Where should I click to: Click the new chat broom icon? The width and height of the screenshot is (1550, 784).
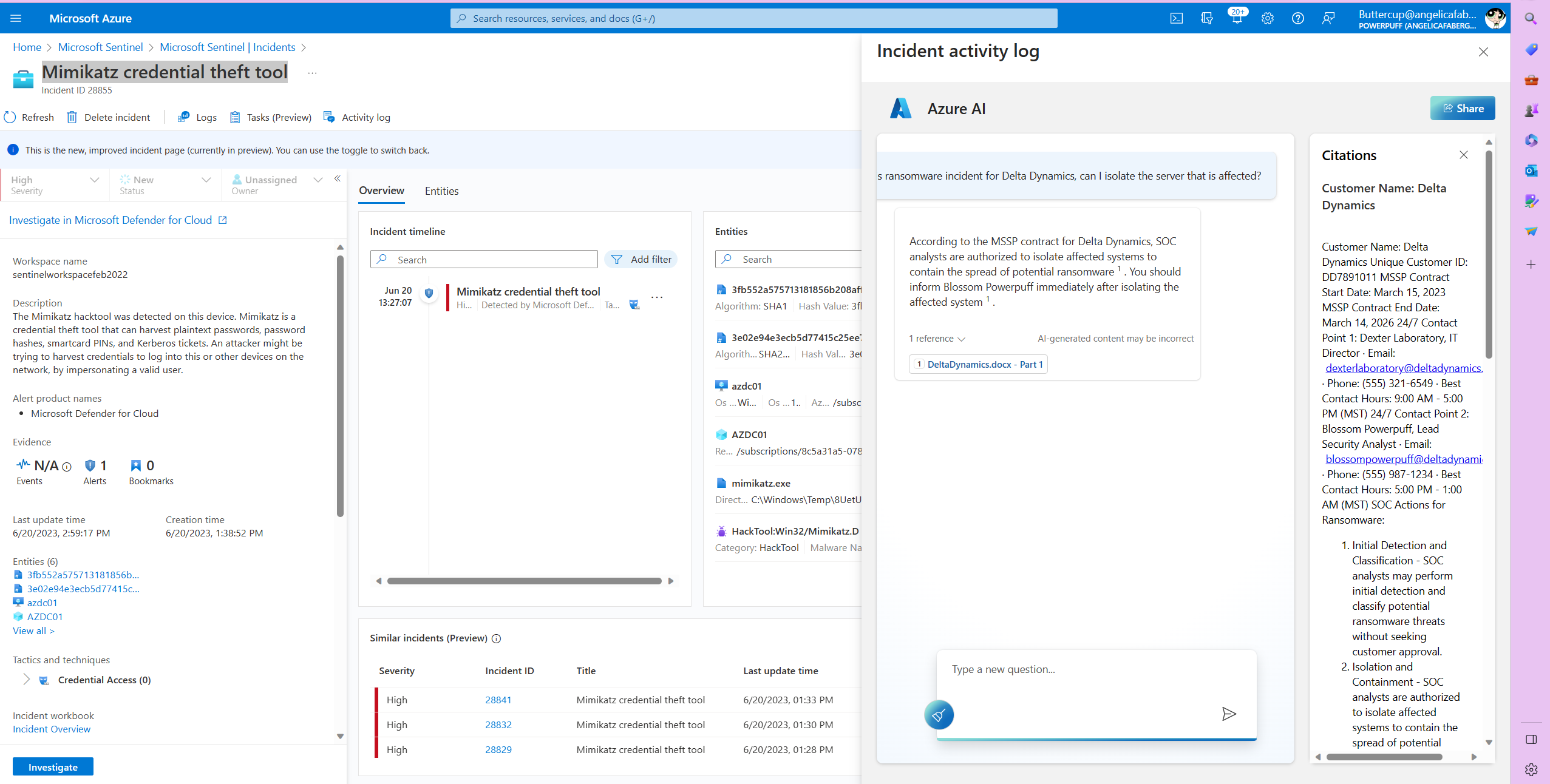[939, 715]
